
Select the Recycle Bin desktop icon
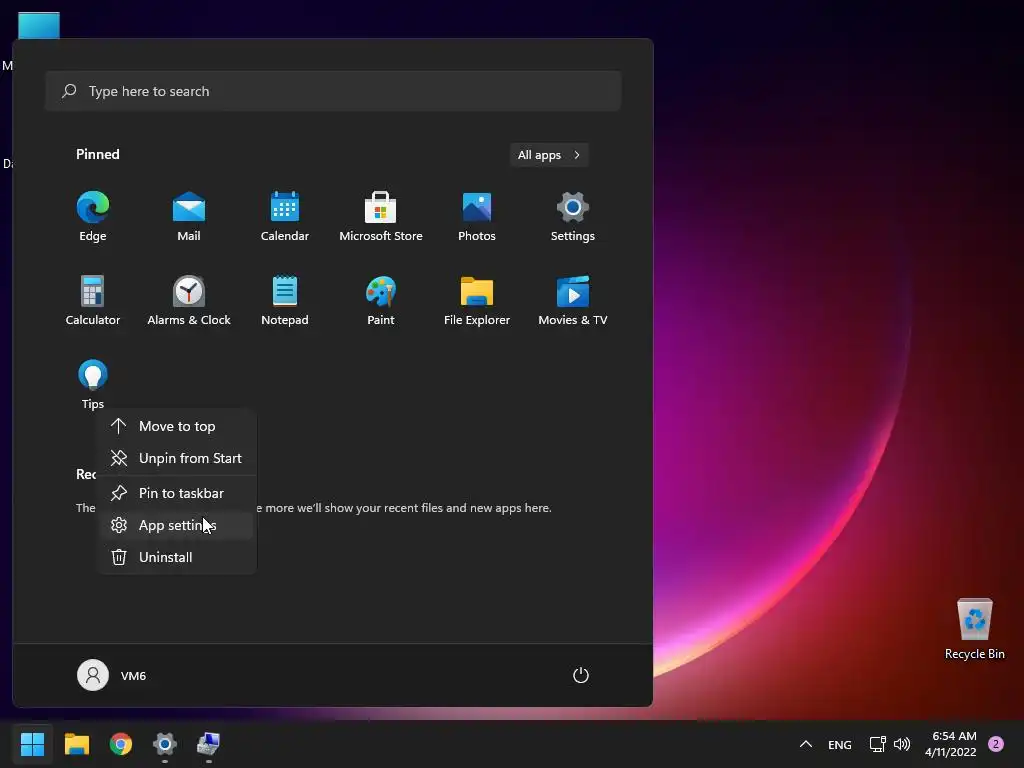[x=974, y=629]
